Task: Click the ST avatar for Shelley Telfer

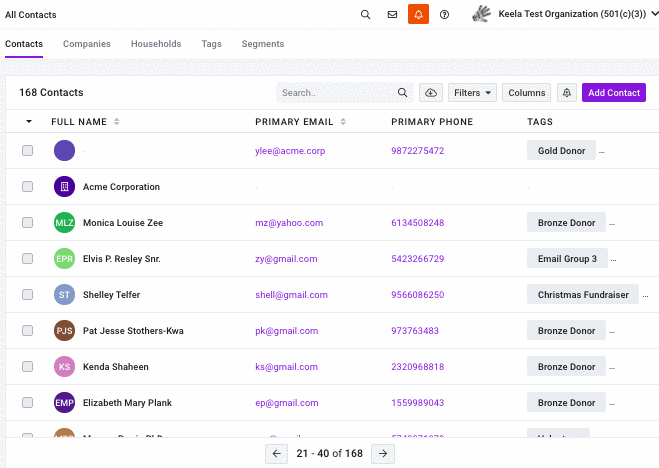Action: (x=64, y=294)
